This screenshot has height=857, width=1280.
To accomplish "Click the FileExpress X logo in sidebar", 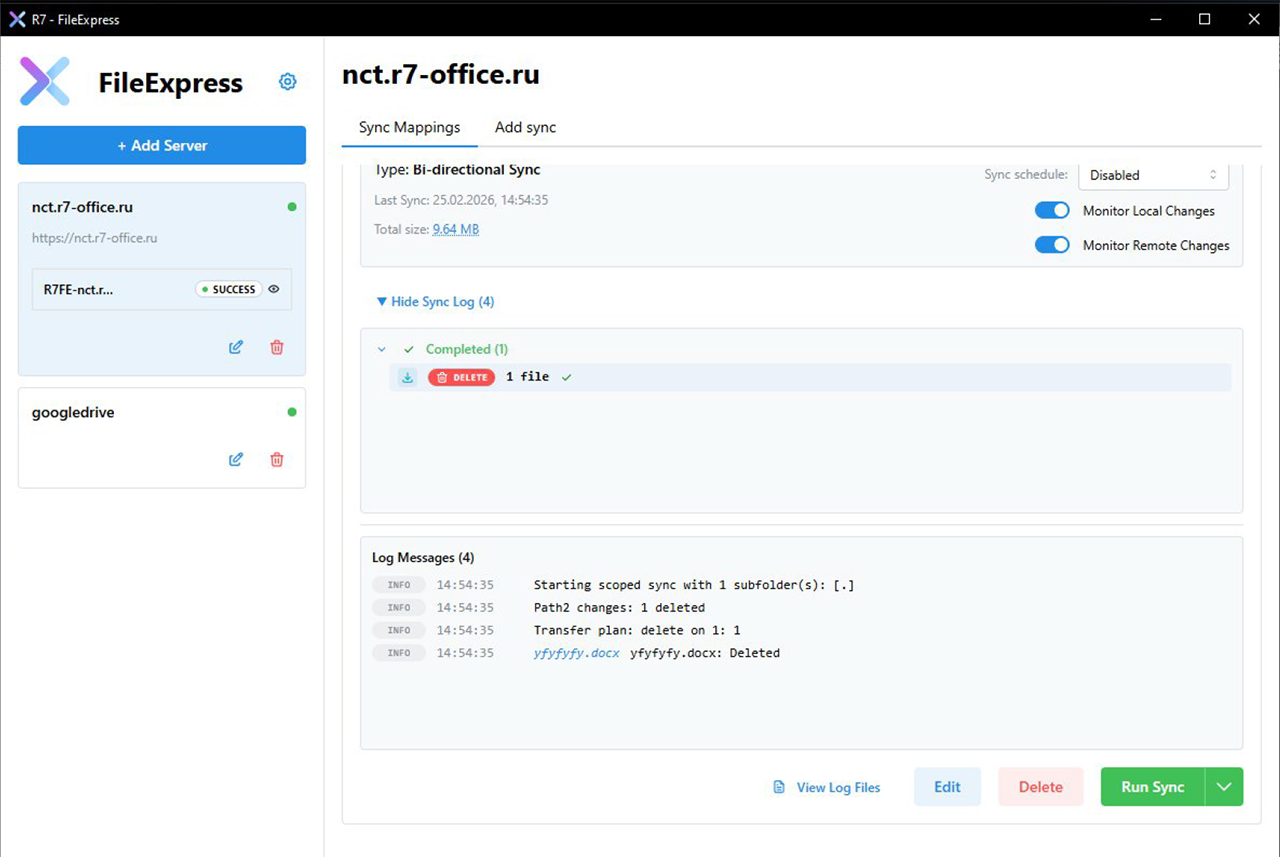I will (x=45, y=82).
